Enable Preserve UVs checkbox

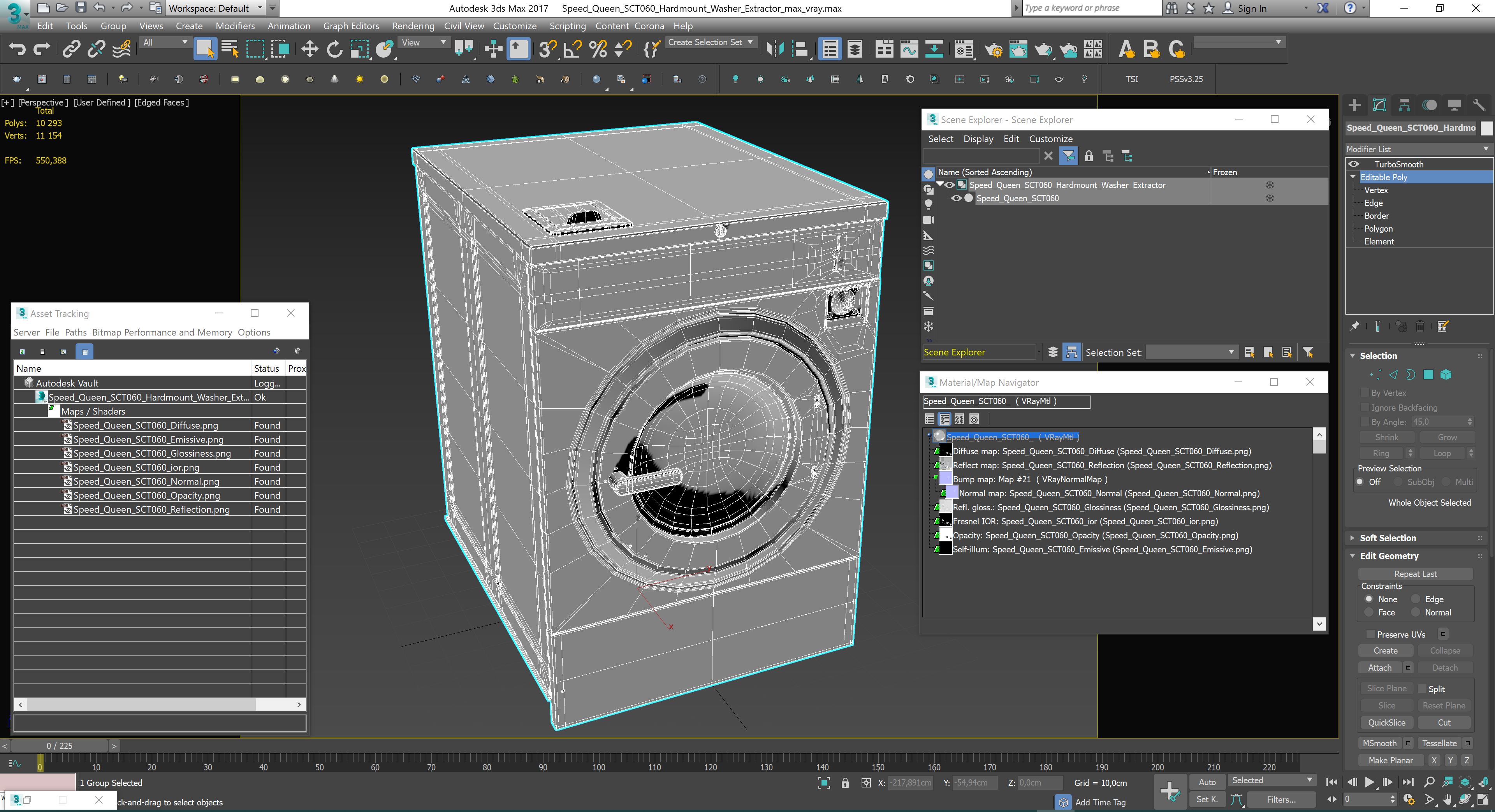coord(1371,634)
